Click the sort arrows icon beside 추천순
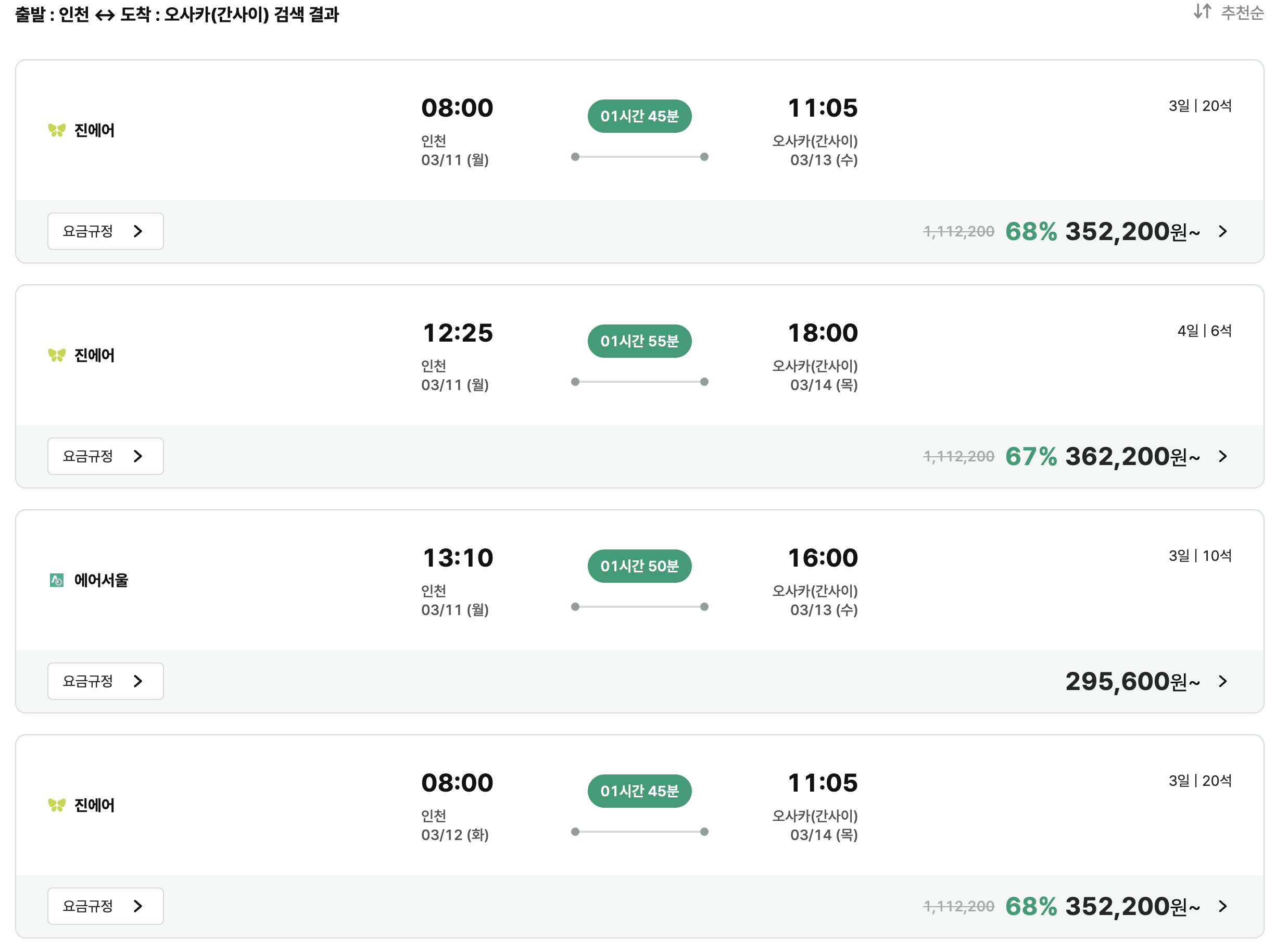Viewport: 1288px width, 952px height. pos(1202,11)
